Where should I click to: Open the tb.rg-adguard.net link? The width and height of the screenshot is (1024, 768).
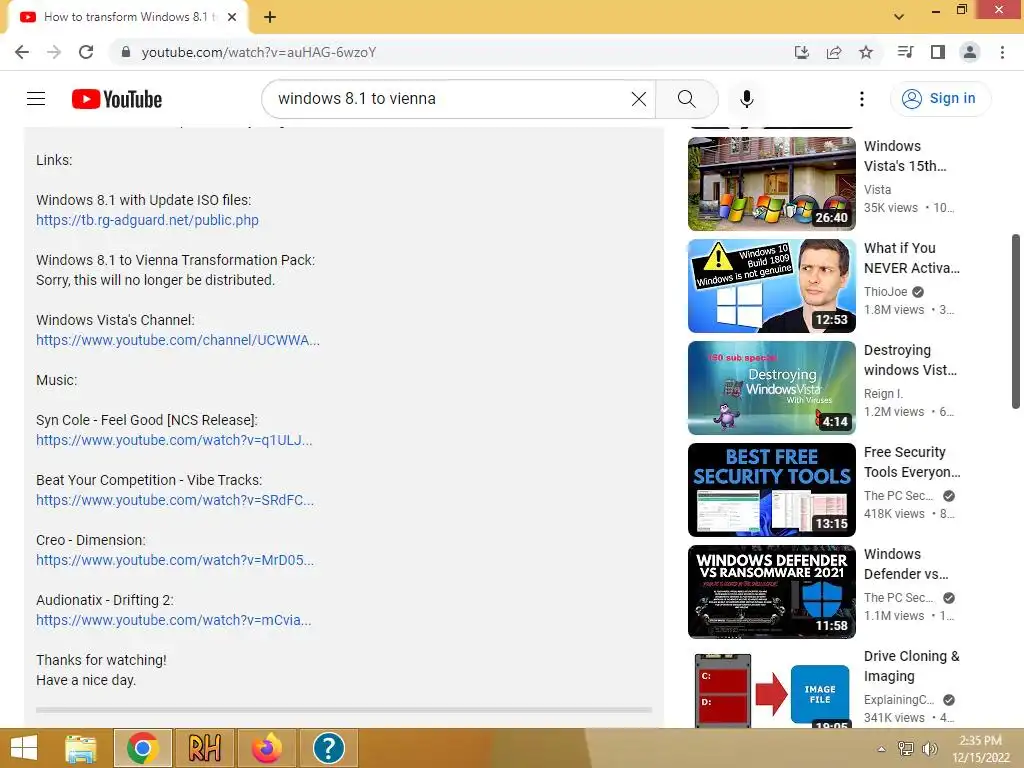coord(147,220)
